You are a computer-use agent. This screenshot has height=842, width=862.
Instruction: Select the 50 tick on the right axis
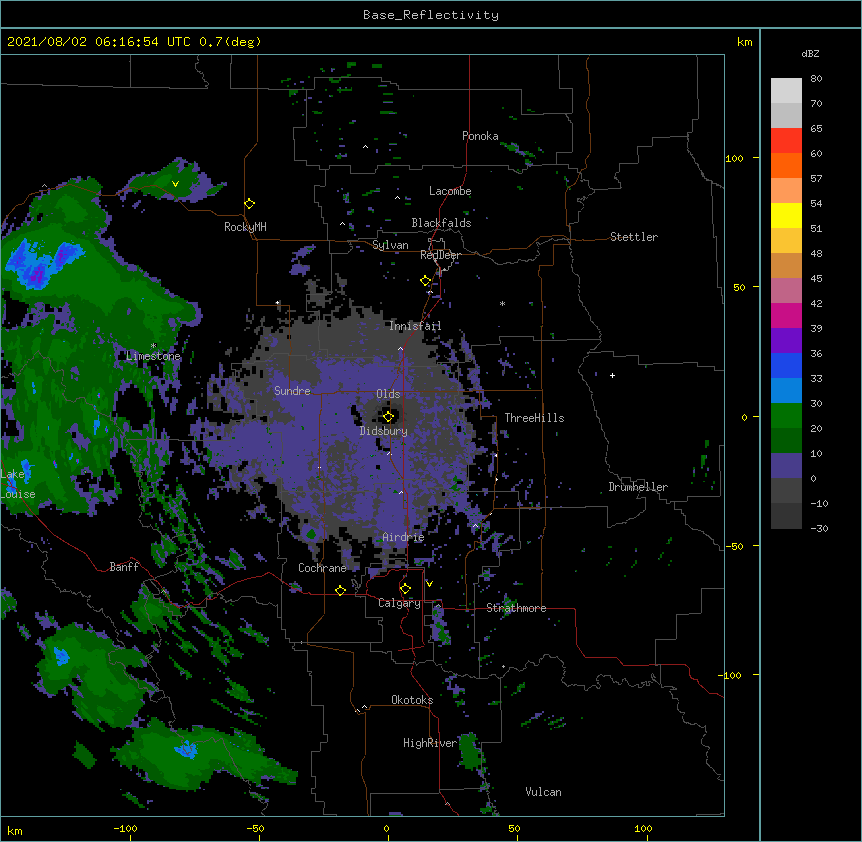[739, 287]
